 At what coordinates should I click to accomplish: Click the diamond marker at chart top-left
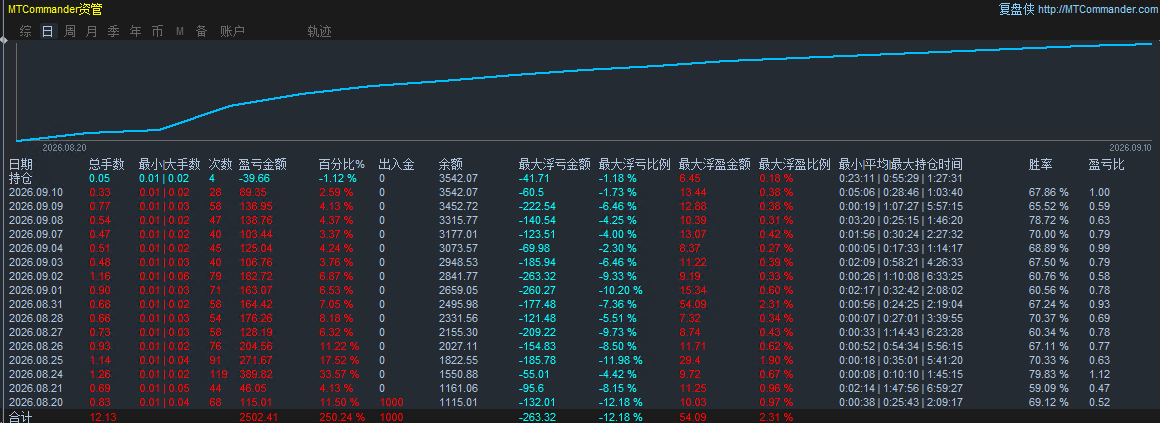[4, 41]
